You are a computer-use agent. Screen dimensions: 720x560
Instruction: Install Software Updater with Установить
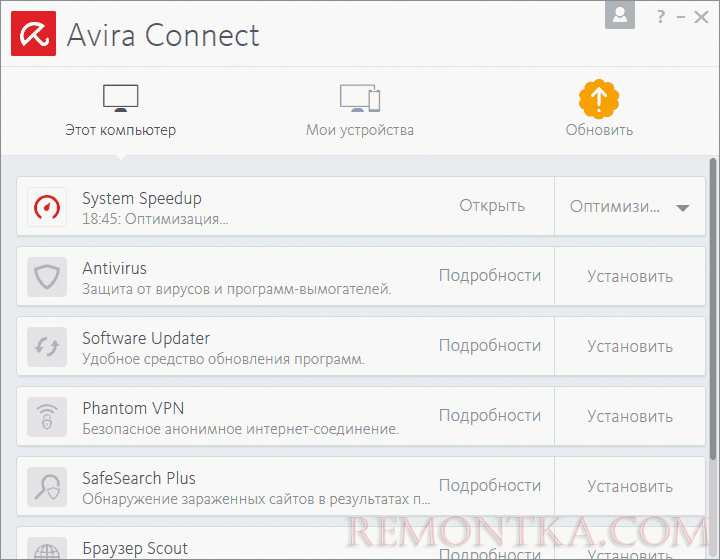[x=630, y=346]
